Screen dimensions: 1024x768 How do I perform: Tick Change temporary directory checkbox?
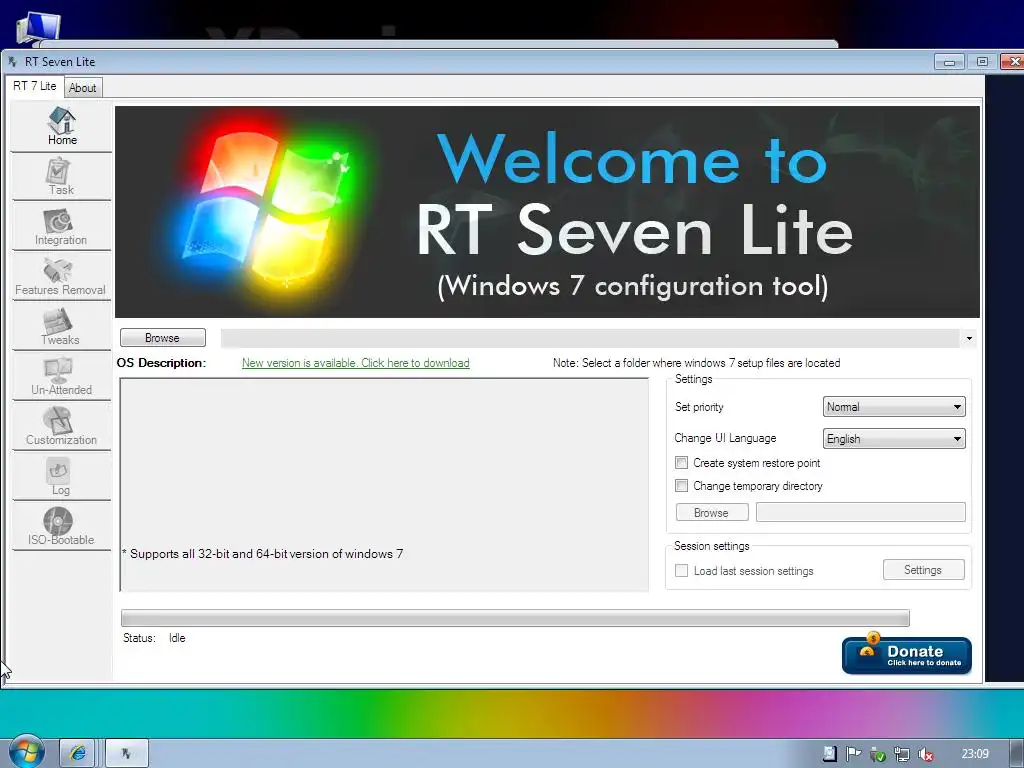(681, 485)
